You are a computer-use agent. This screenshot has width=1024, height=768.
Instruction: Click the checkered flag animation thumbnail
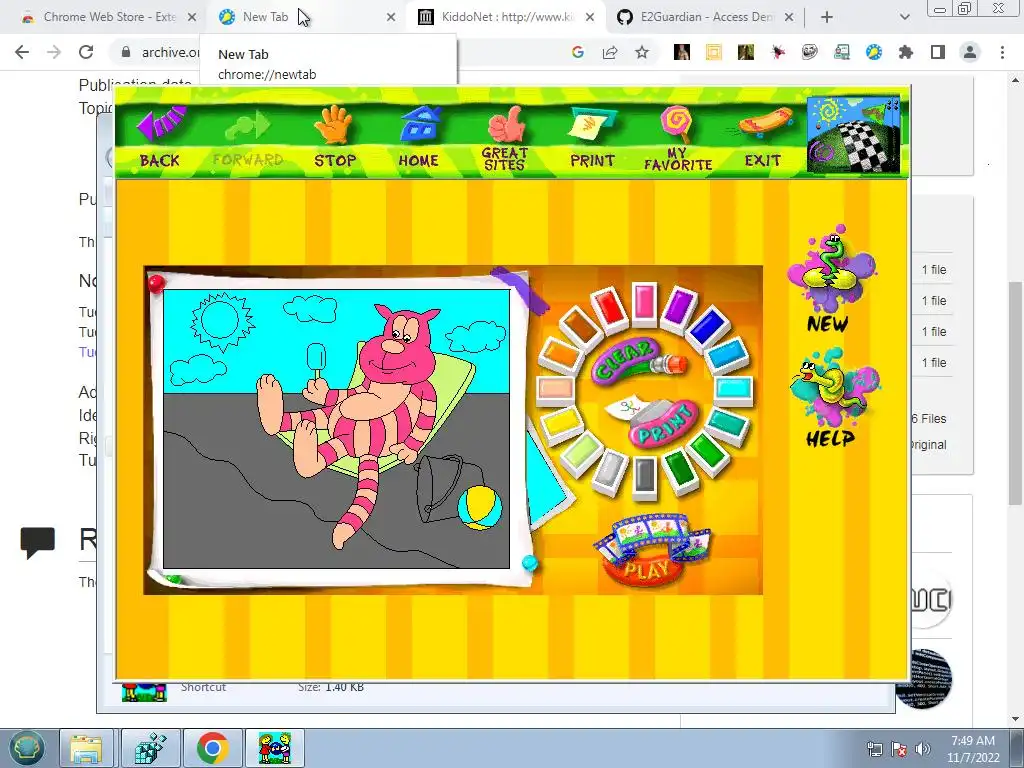coord(853,135)
